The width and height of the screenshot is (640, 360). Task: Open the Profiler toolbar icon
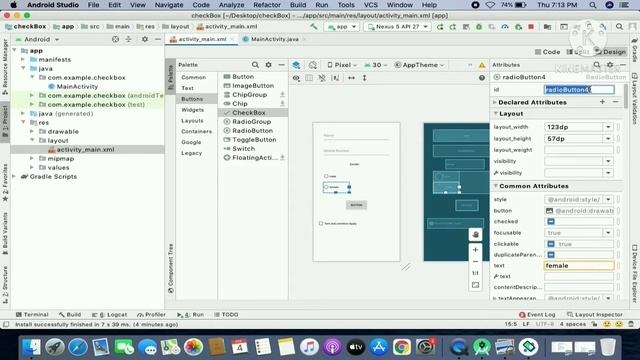(505, 27)
